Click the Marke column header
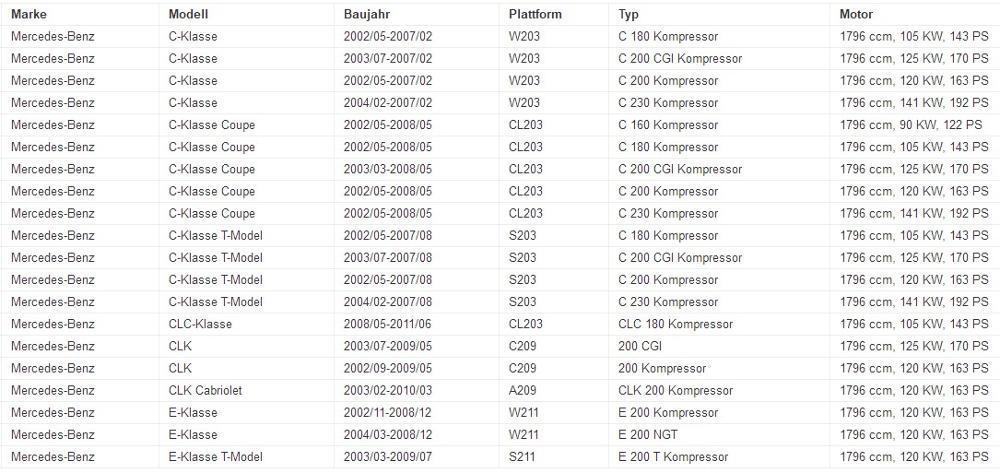 (x=28, y=14)
